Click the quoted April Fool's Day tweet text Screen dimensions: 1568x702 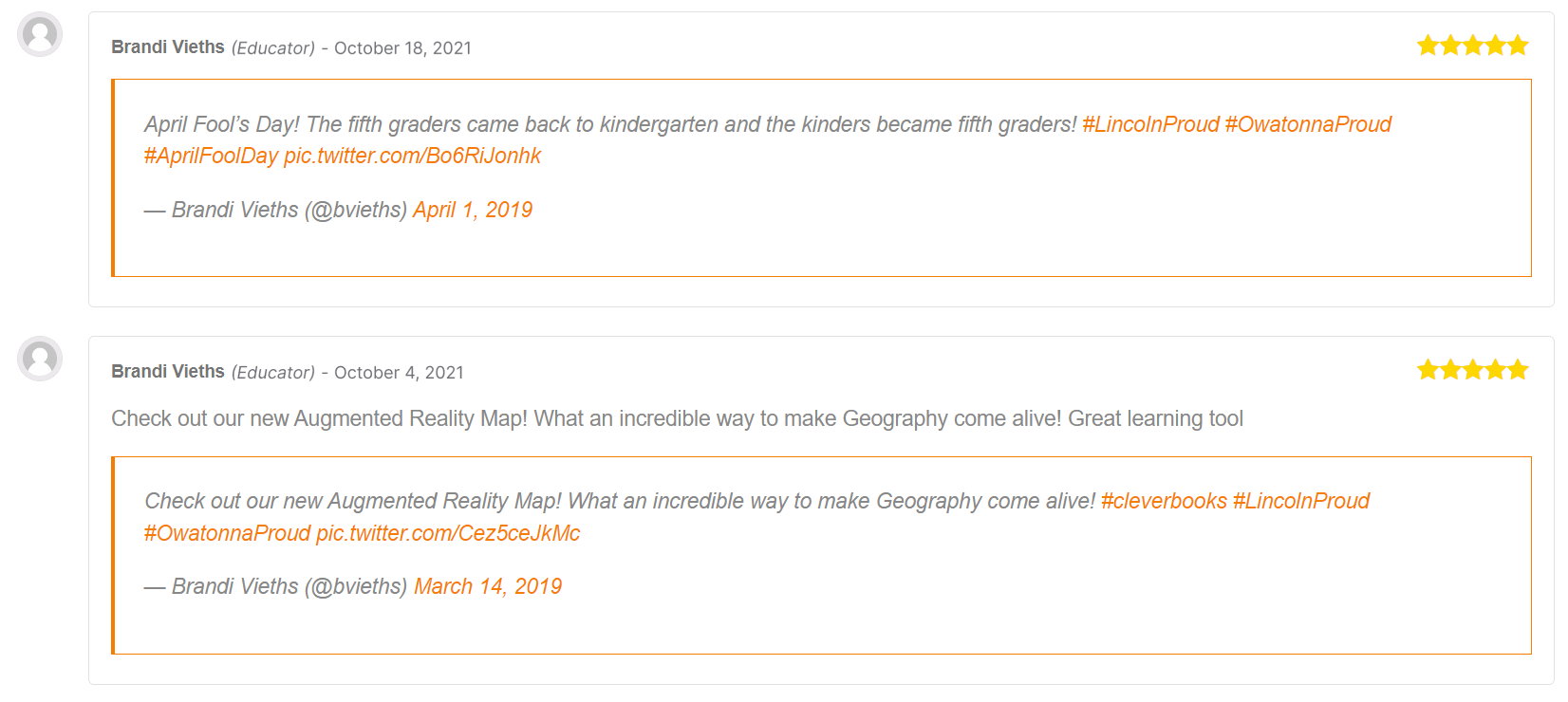(610, 124)
